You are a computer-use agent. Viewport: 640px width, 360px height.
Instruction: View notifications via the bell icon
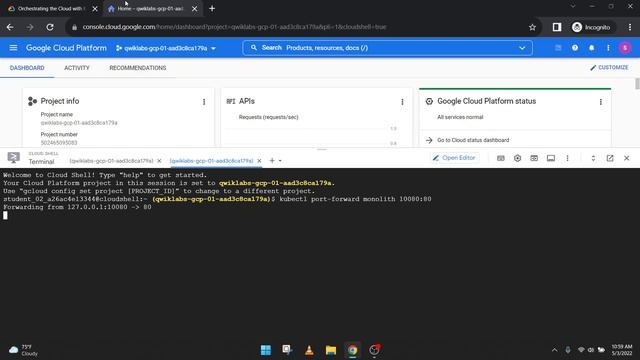coord(591,48)
